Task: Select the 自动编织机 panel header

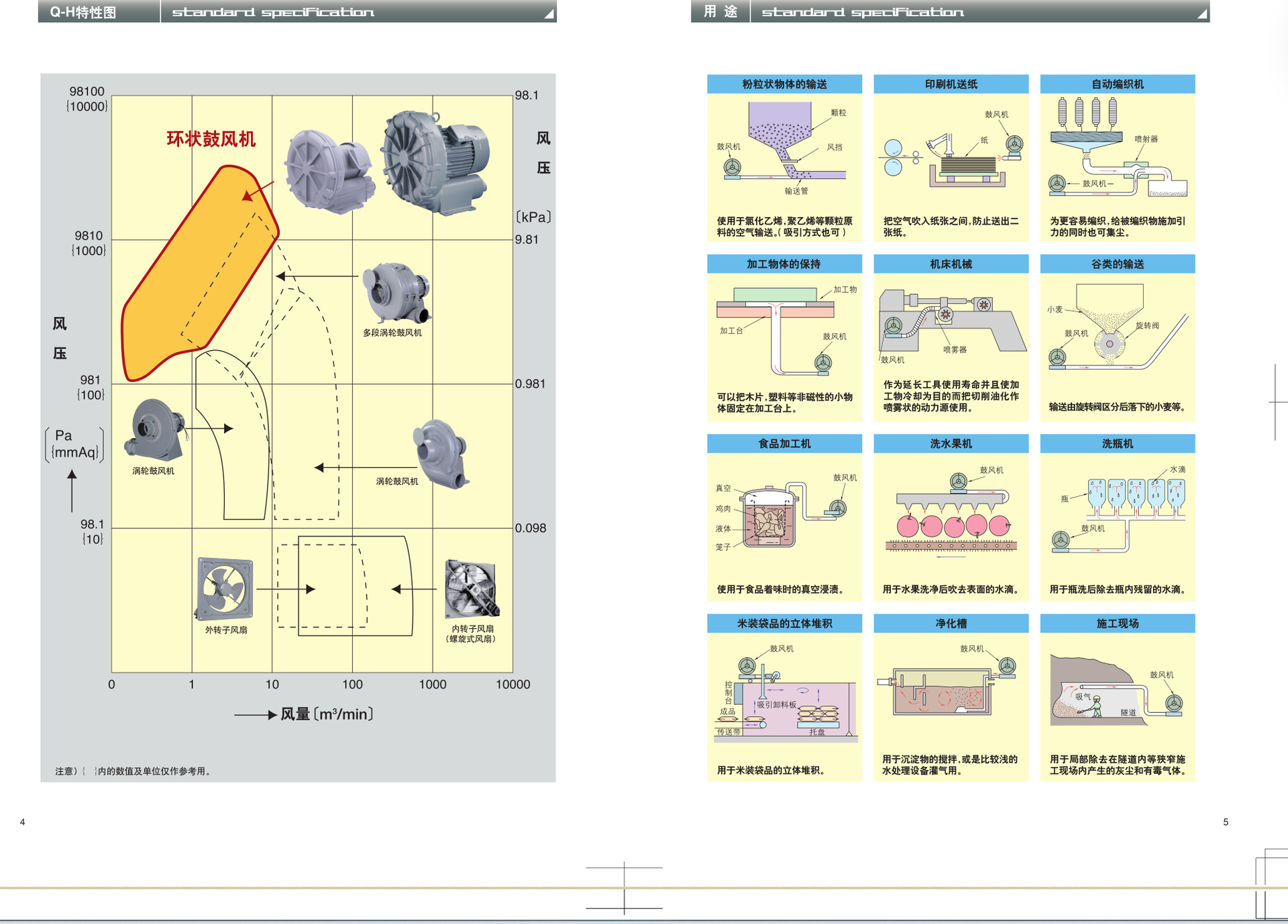Action: pyautogui.click(x=1117, y=84)
